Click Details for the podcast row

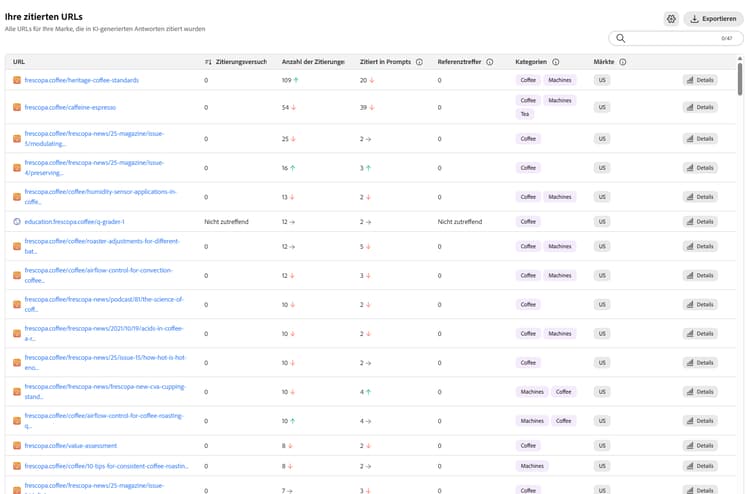pos(700,305)
